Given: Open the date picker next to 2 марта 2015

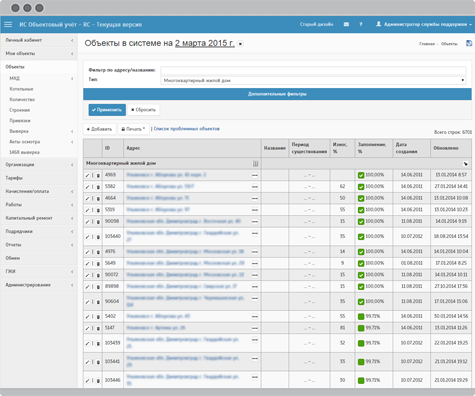Looking at the screenshot, I should pos(240,44).
